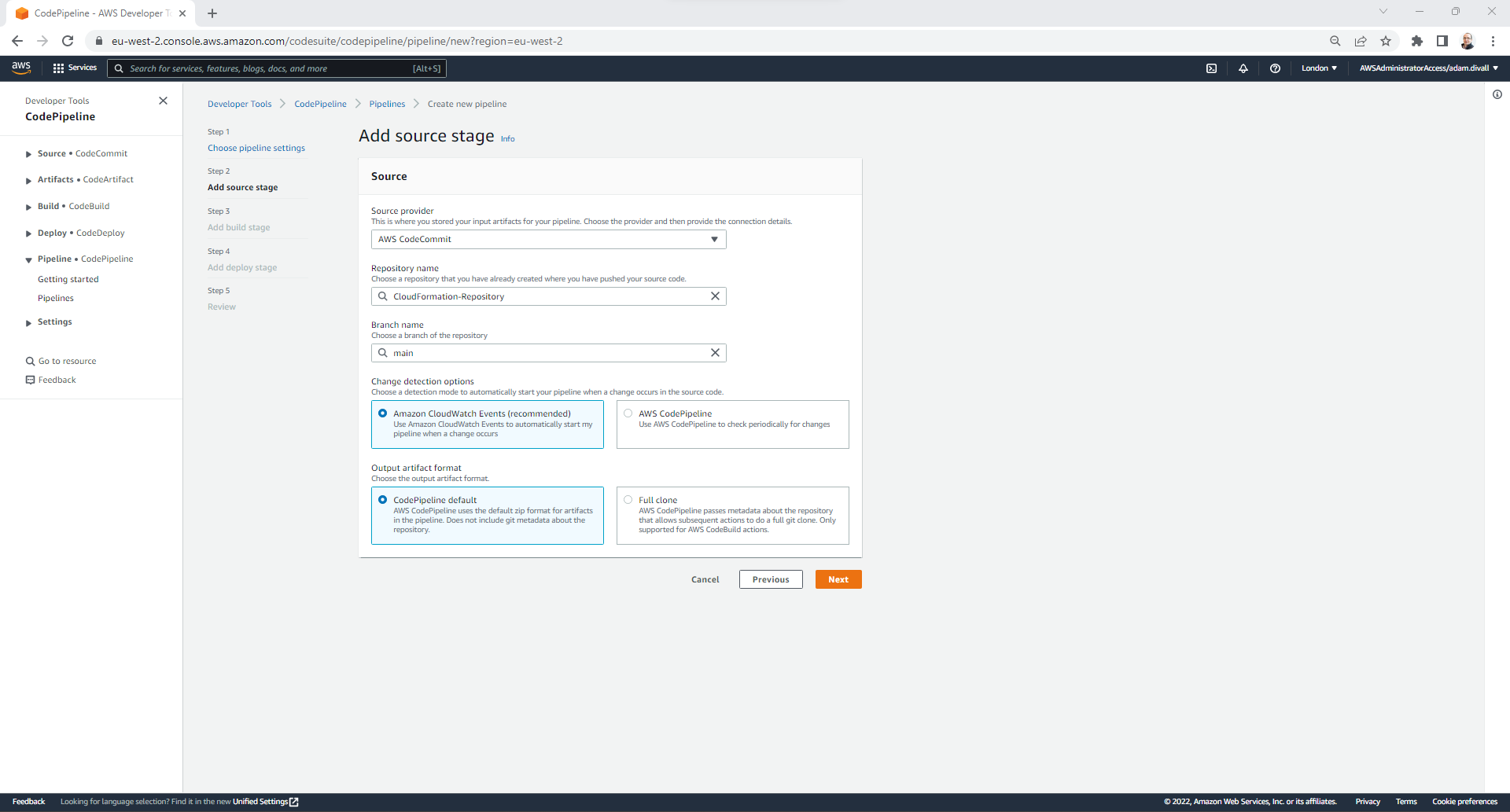Image resolution: width=1510 pixels, height=812 pixels.
Task: Close the CodePipeline browser tab
Action: (182, 13)
